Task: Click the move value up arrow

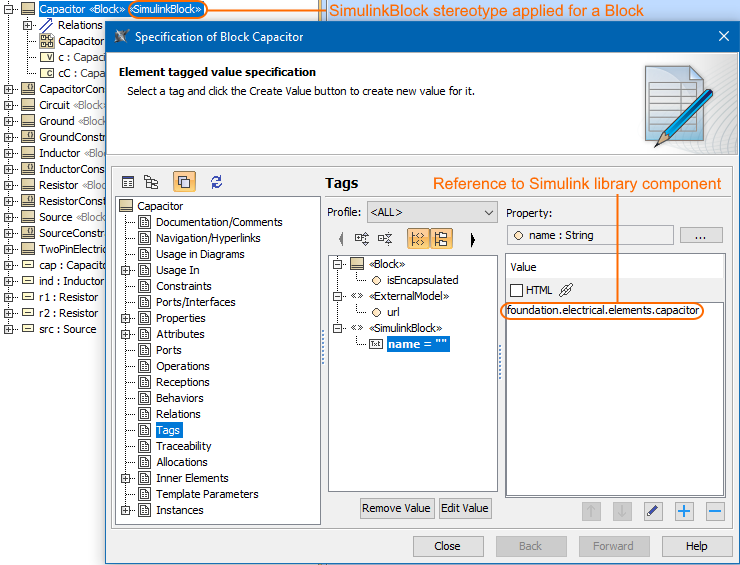Action: pos(591,511)
